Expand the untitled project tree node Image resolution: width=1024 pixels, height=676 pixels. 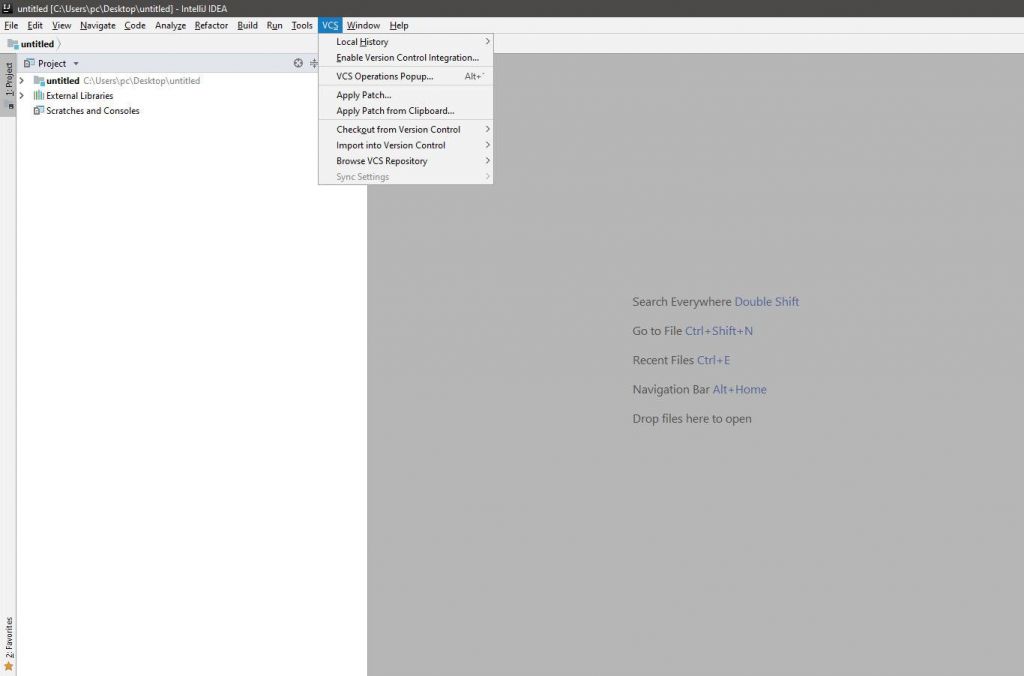(x=21, y=81)
